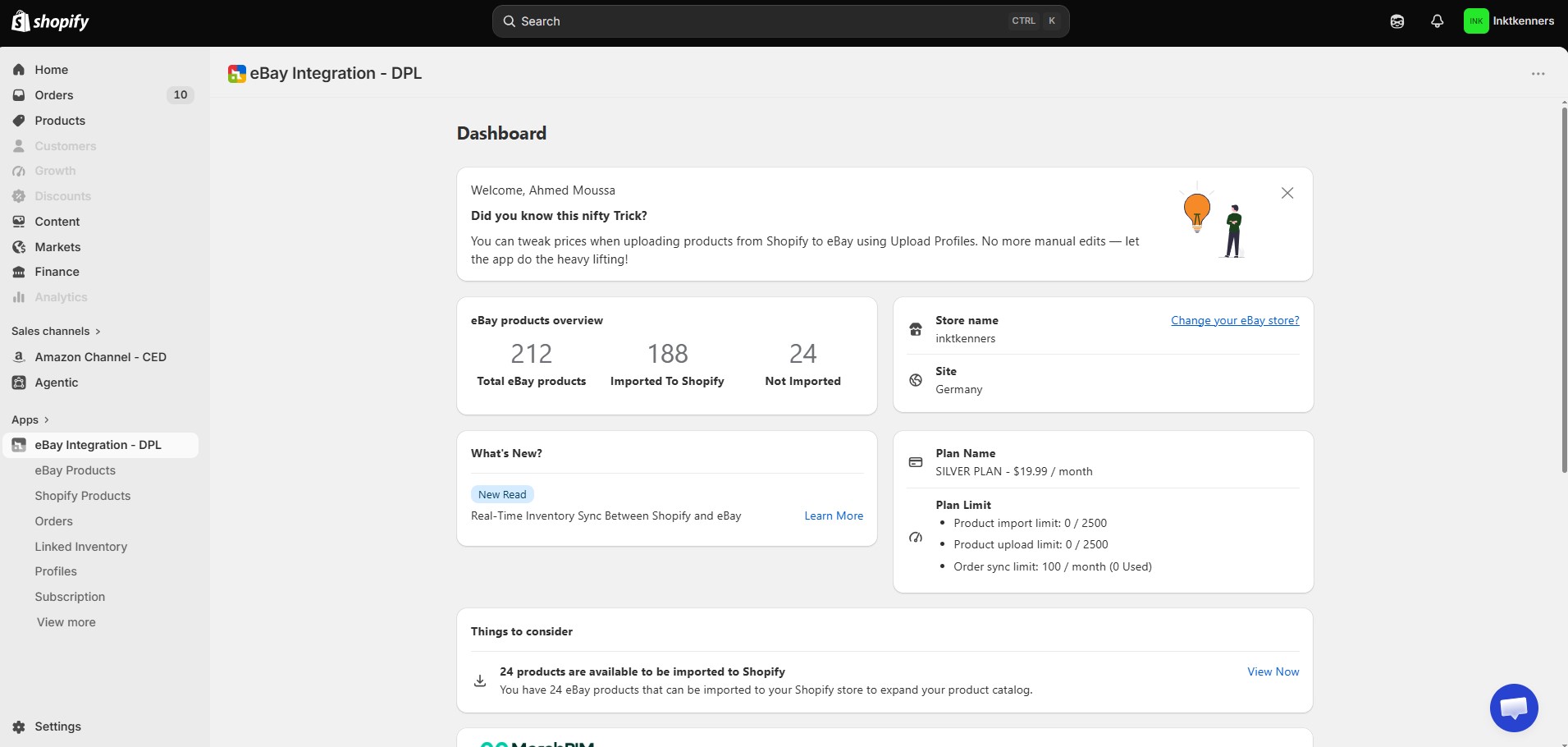Click the store name shop icon

click(916, 329)
